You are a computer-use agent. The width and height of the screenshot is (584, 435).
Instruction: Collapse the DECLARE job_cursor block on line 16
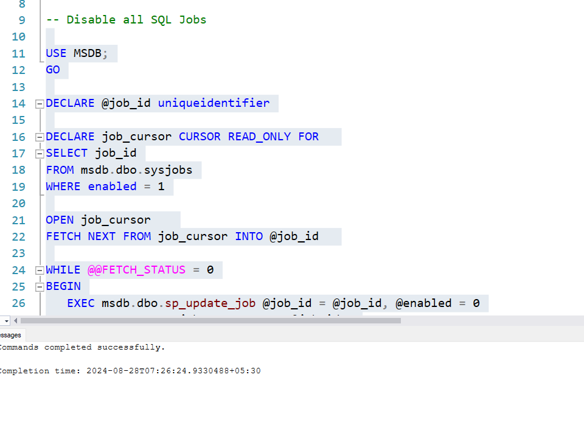39,137
